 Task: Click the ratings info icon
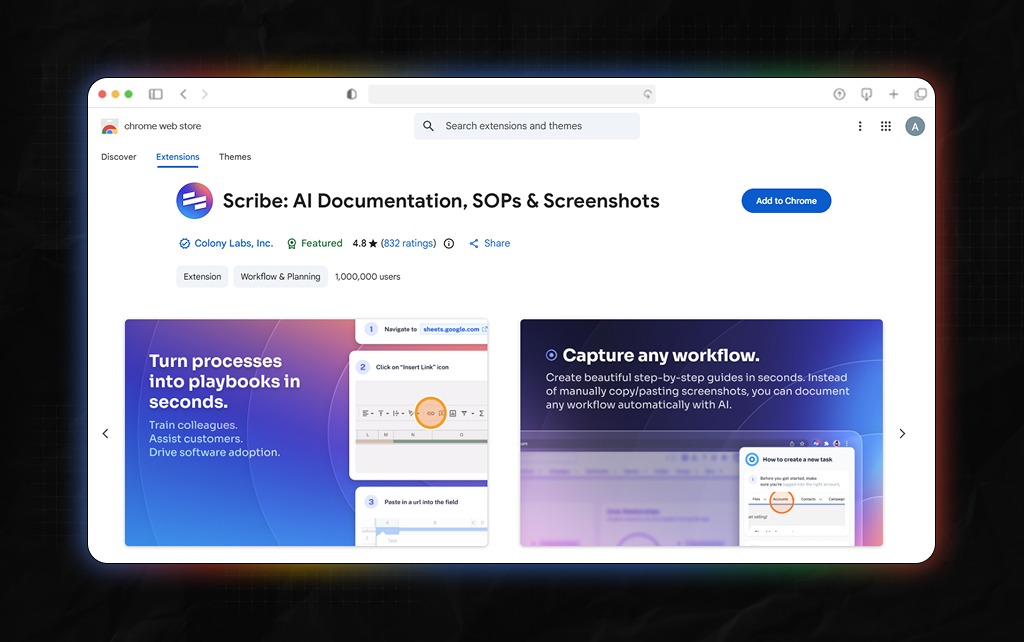click(449, 244)
